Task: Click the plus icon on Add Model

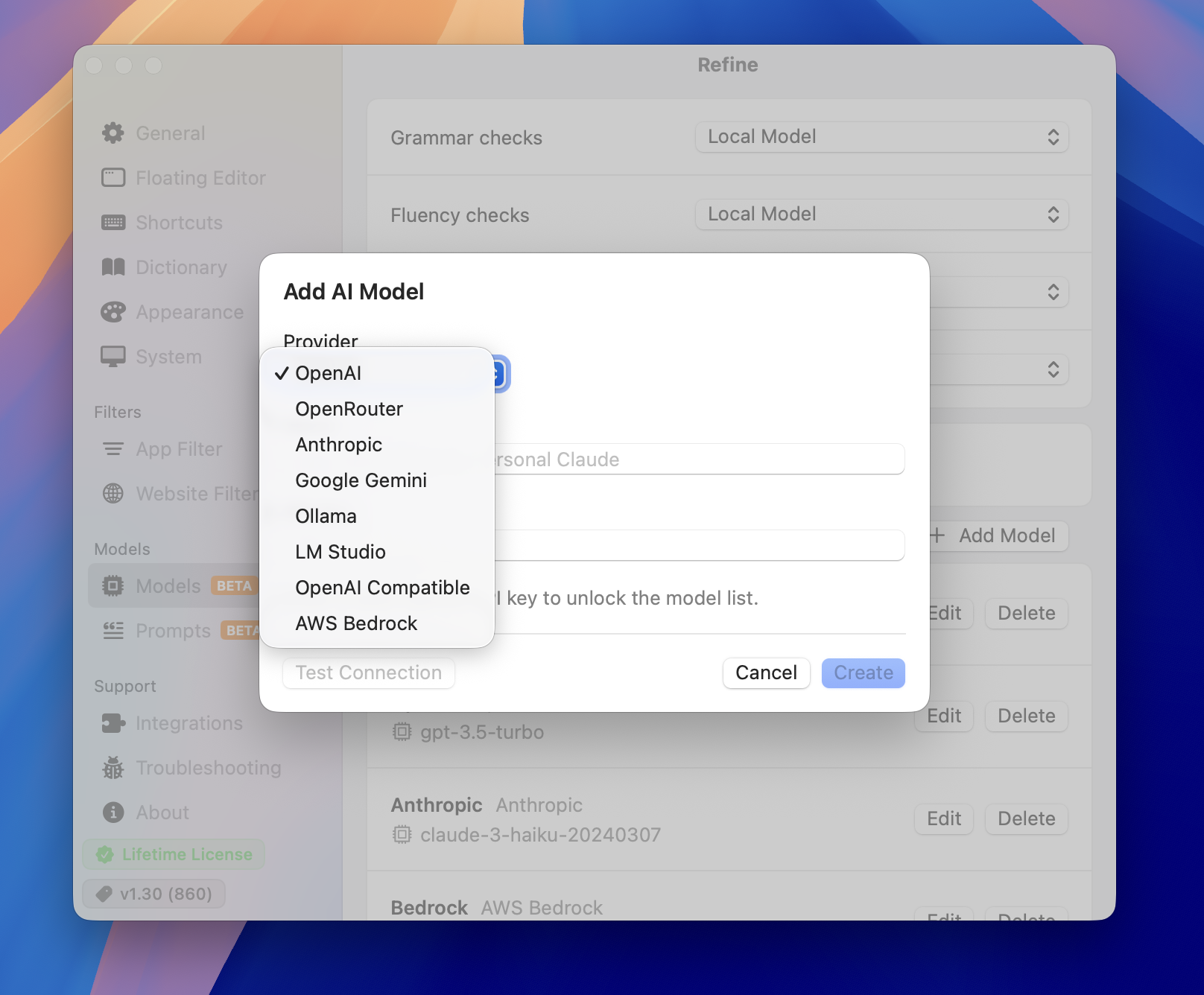Action: 937,535
